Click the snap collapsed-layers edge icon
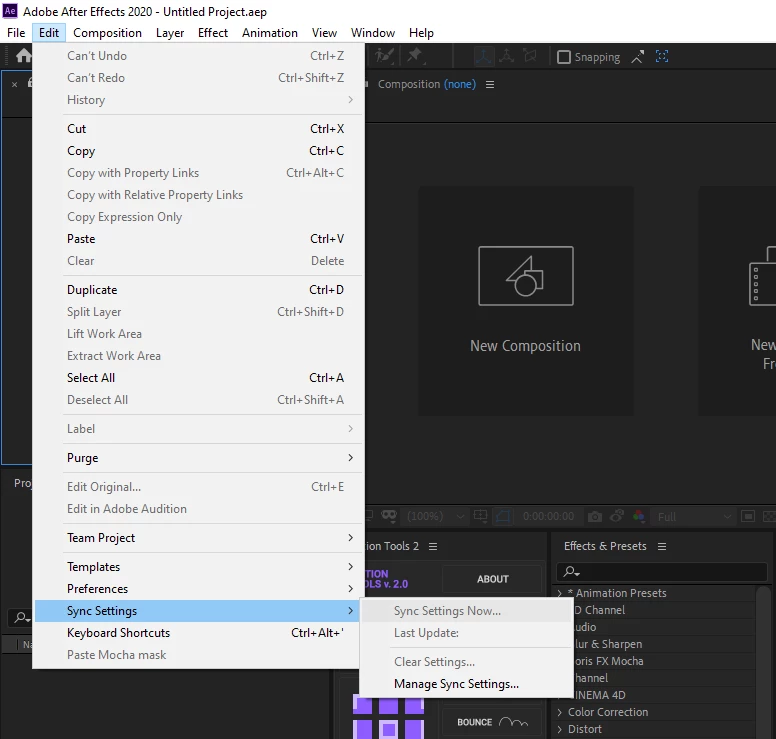This screenshot has width=776, height=739. (637, 57)
